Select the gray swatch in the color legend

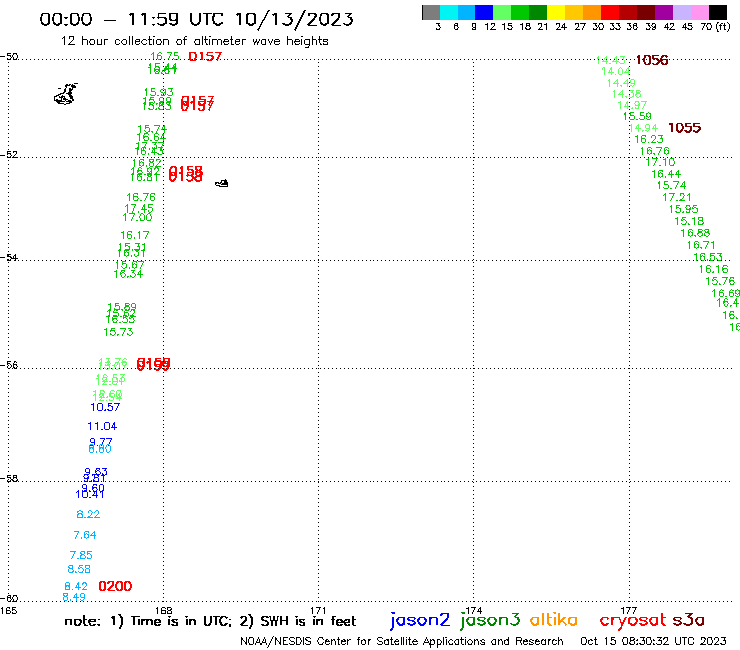click(431, 12)
